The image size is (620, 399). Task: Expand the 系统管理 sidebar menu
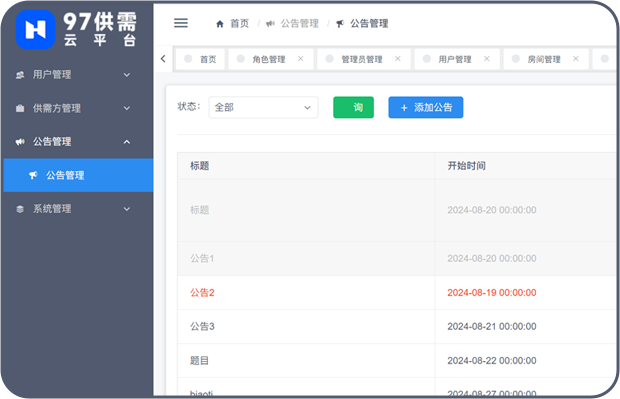pyautogui.click(x=127, y=209)
